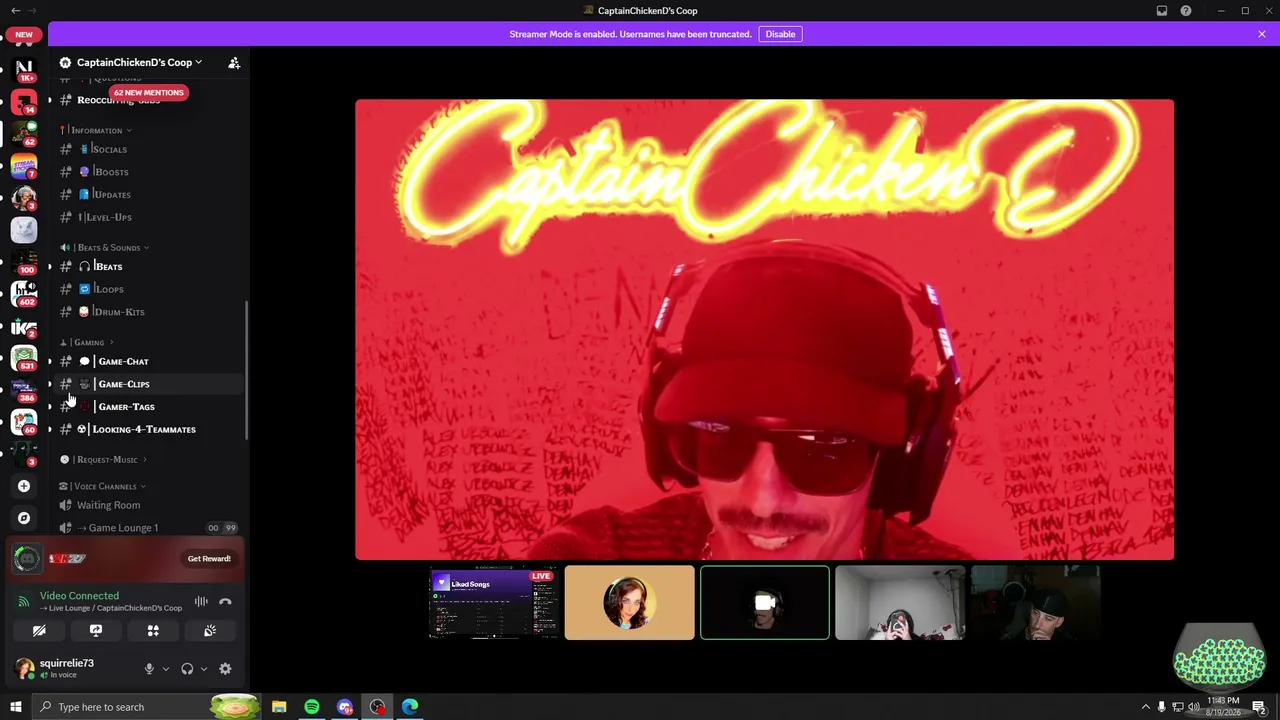Open the Level-Ups channel
This screenshot has width=1280, height=720.
(x=148, y=217)
